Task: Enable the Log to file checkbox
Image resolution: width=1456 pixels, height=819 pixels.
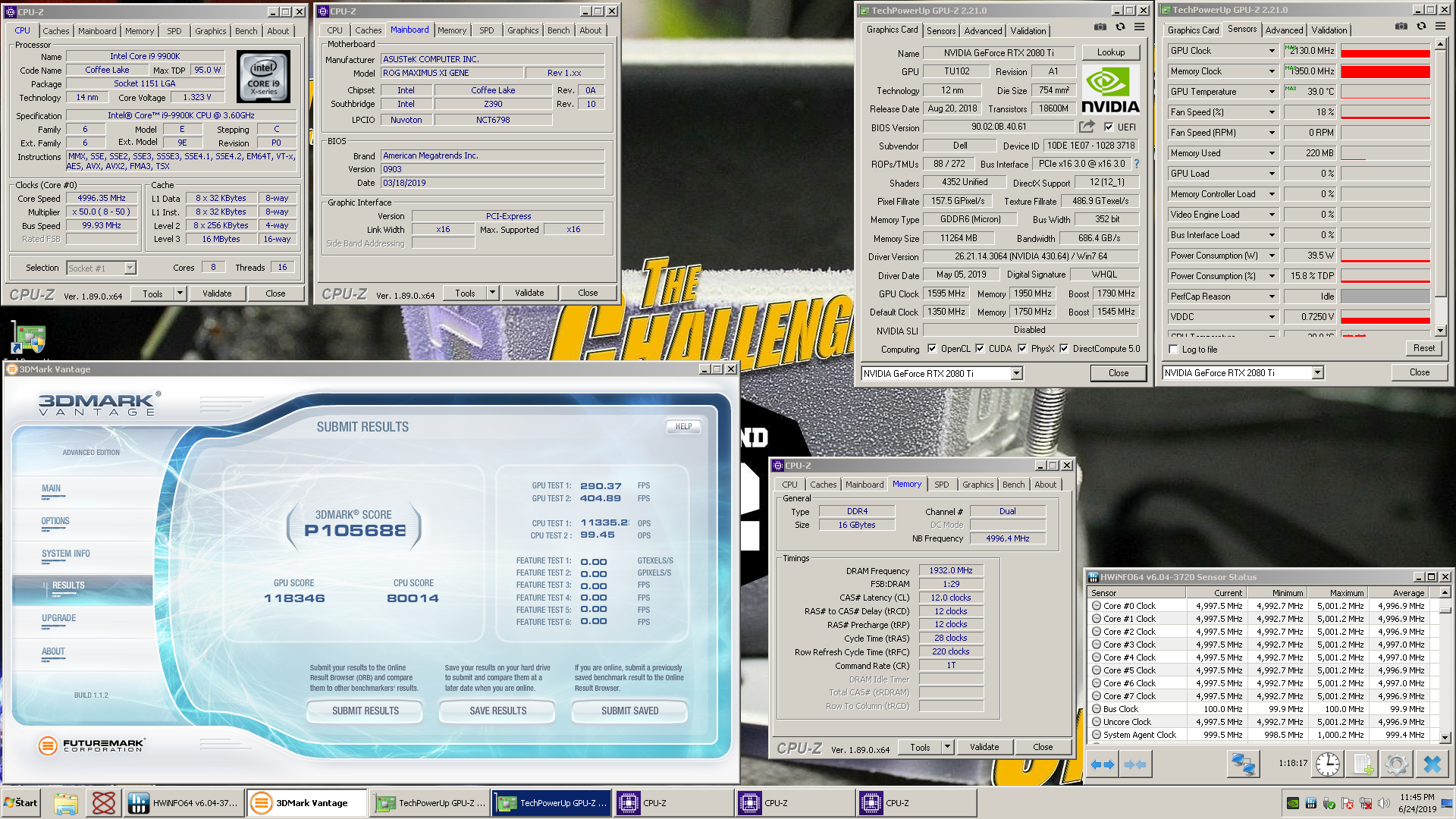Action: click(x=1174, y=350)
